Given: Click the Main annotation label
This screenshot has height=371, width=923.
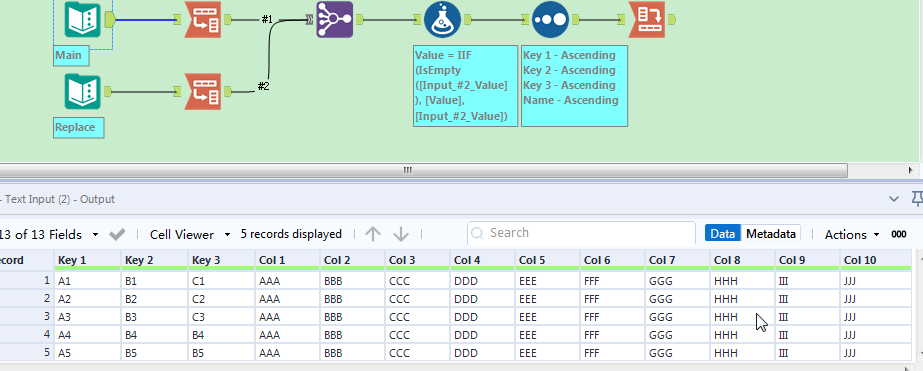Looking at the screenshot, I should (71, 56).
